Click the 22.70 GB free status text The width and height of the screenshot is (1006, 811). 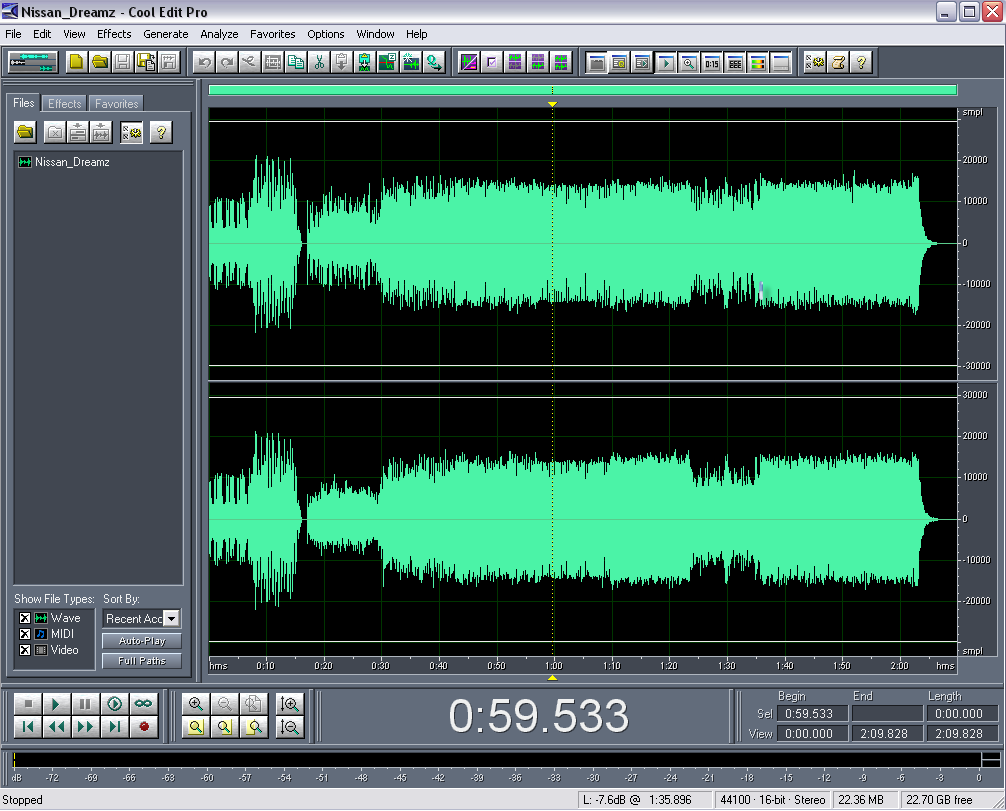(x=939, y=799)
